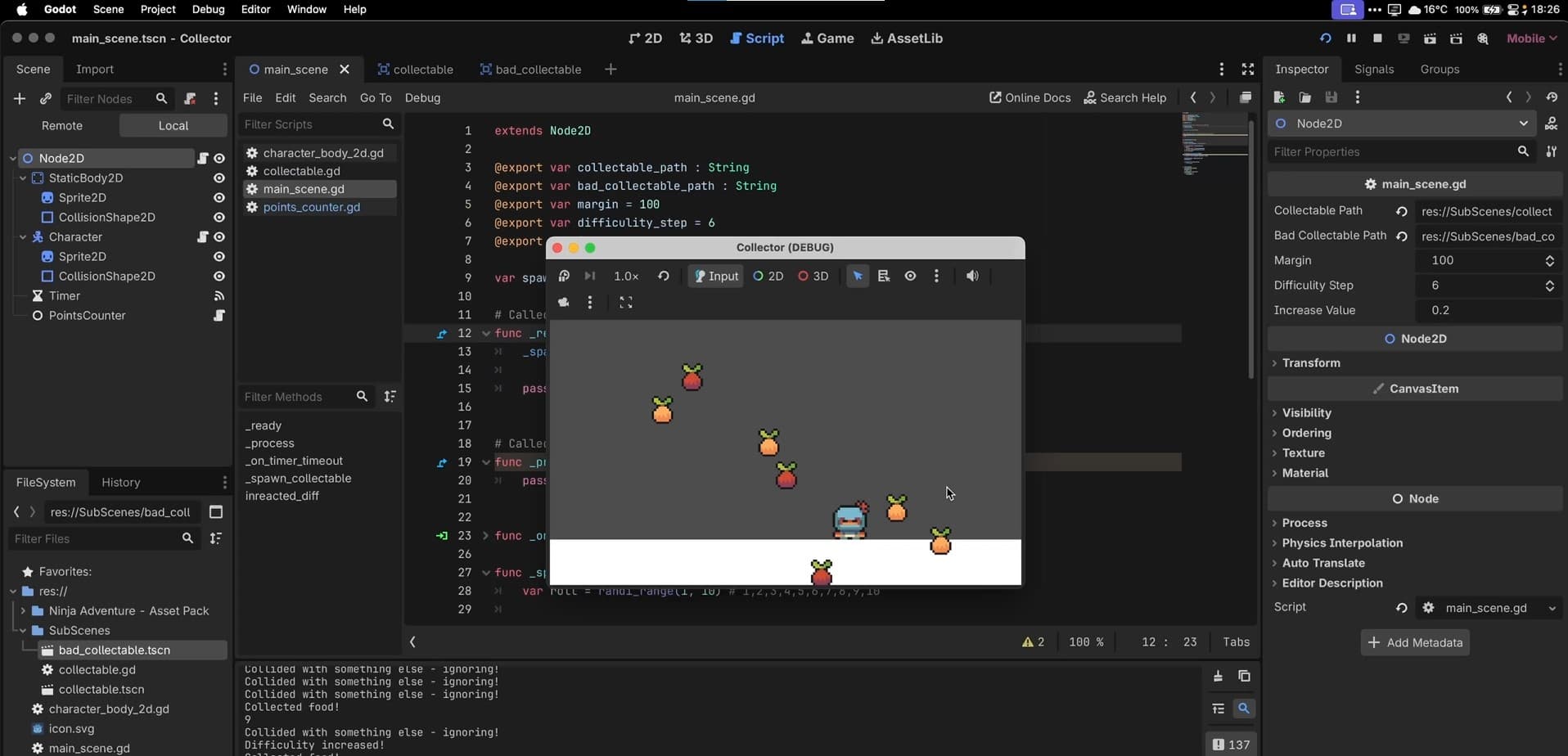1568x756 pixels.
Task: Switch to the 2D workspace
Action: tap(645, 38)
